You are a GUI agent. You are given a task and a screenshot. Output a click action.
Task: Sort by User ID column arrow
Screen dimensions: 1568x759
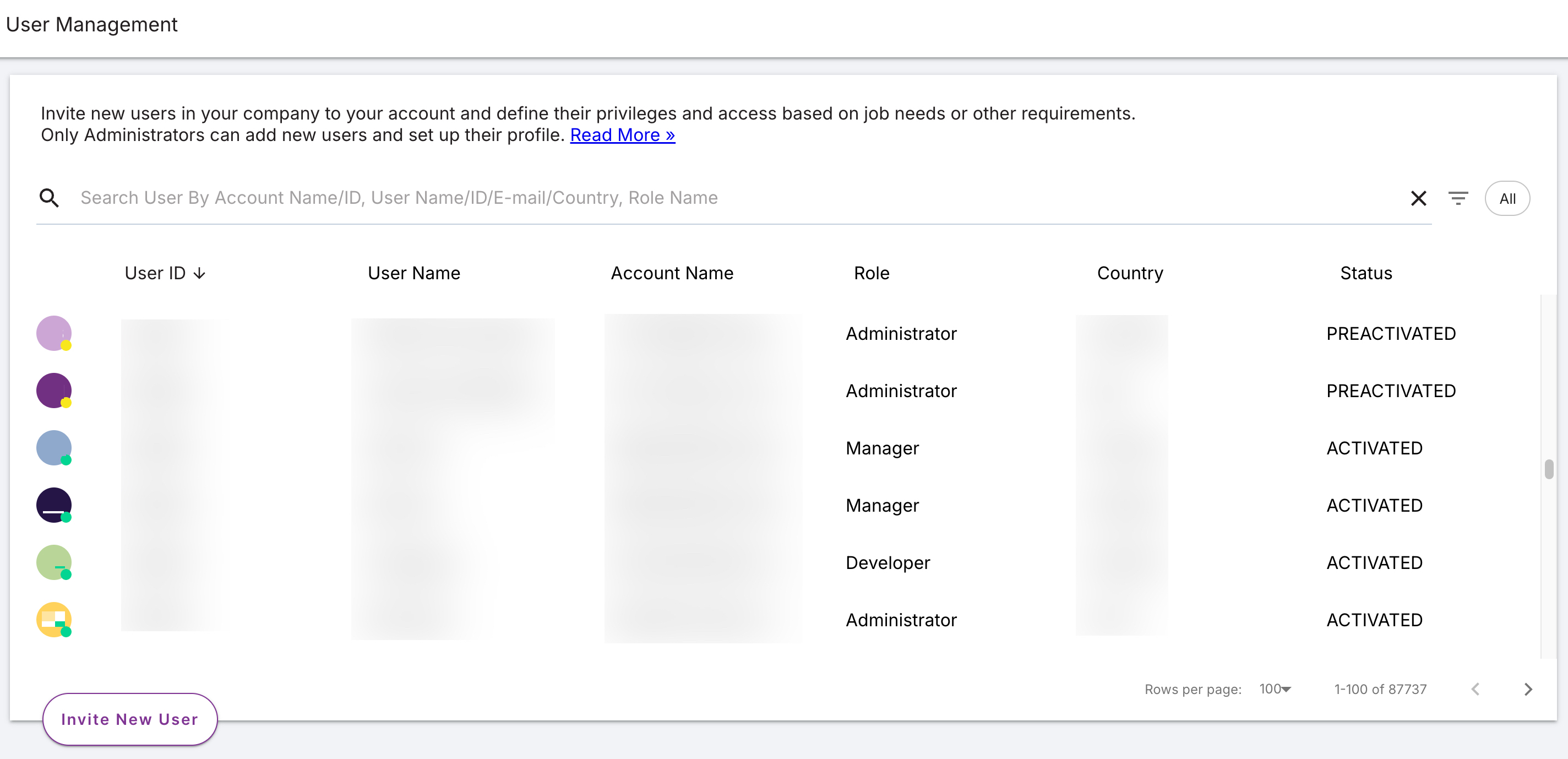200,274
